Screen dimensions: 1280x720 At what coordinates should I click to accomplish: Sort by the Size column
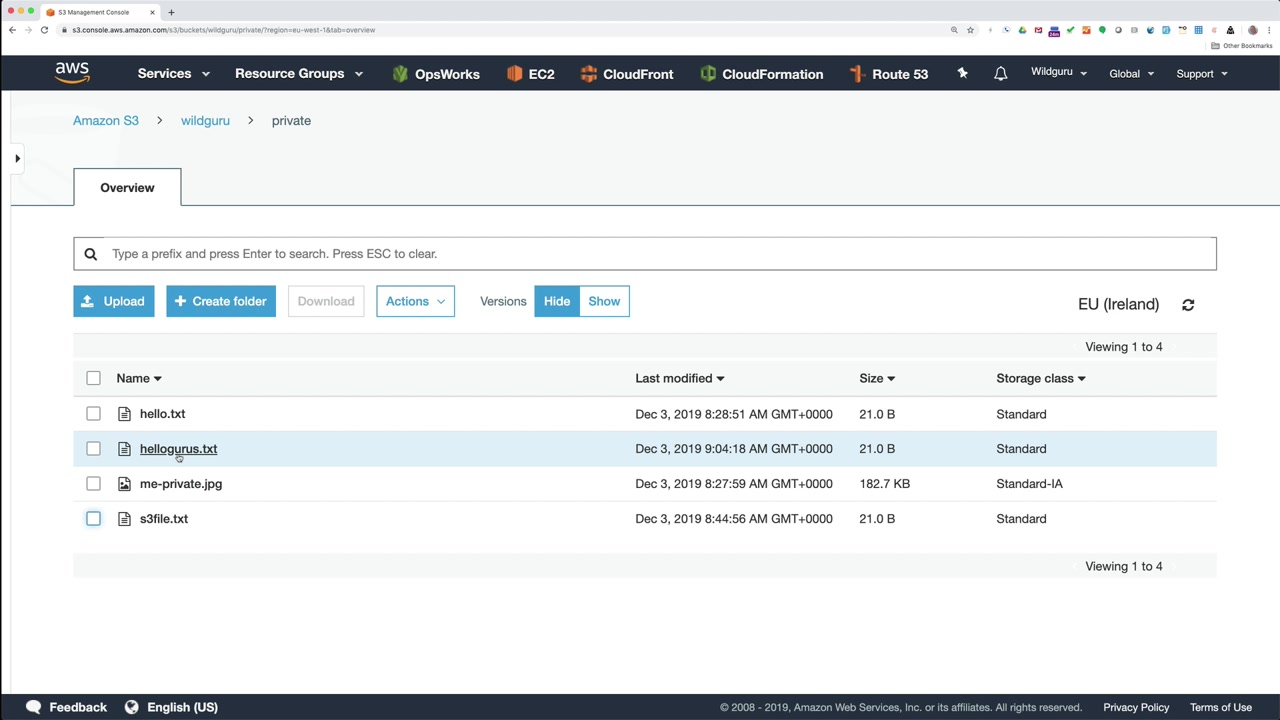point(877,378)
